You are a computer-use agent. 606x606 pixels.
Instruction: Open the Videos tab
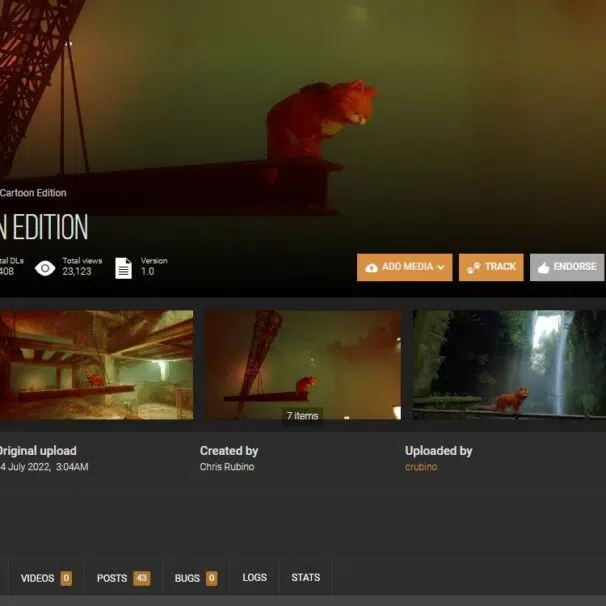point(46,578)
